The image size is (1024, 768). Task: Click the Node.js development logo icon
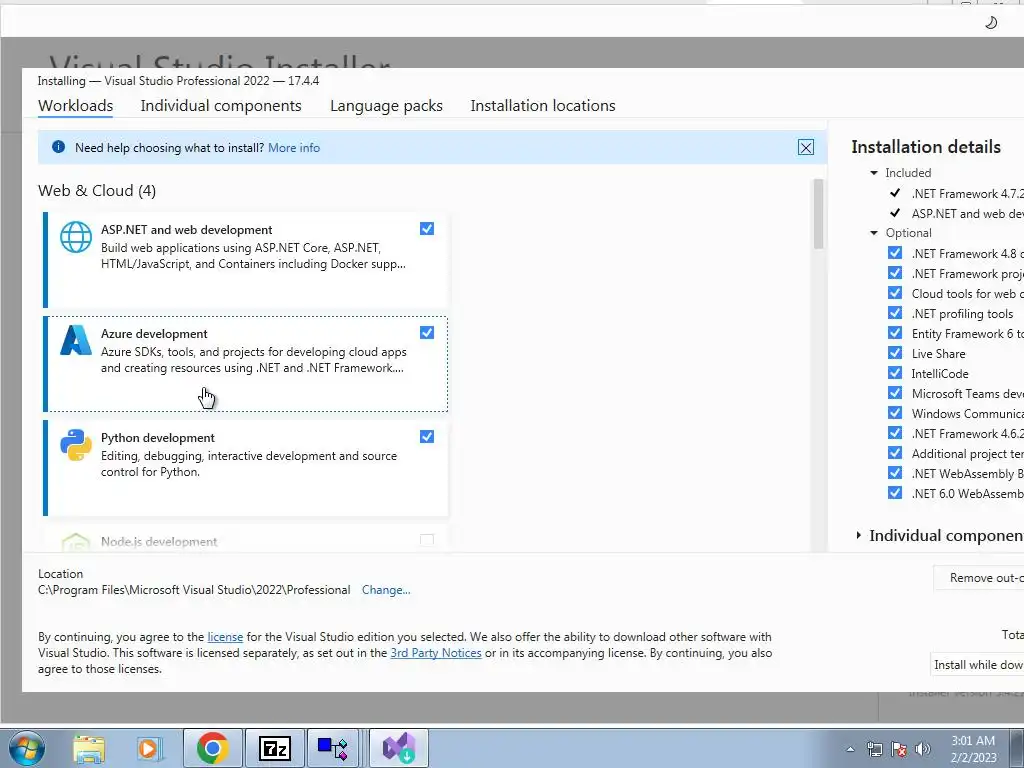[x=76, y=543]
